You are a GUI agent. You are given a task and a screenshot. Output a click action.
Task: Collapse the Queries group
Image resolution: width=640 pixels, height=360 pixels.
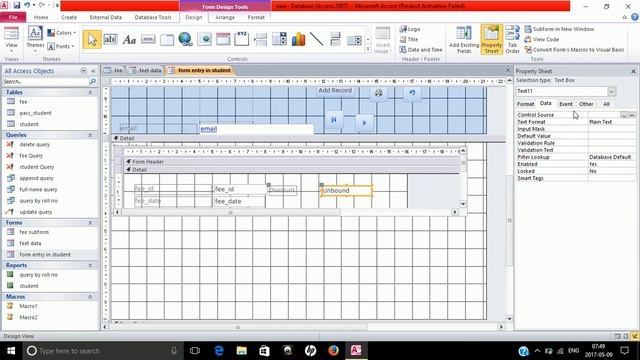[90, 135]
